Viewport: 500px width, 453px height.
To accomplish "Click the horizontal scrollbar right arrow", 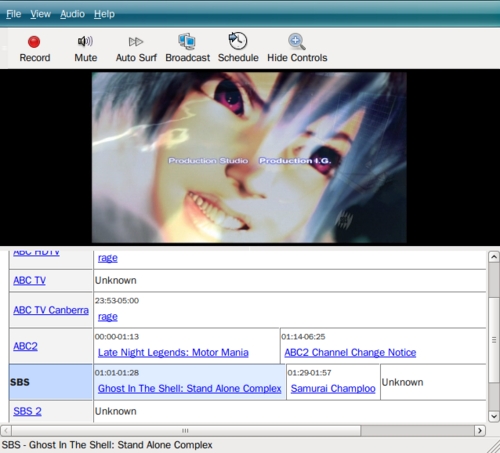I will point(480,431).
